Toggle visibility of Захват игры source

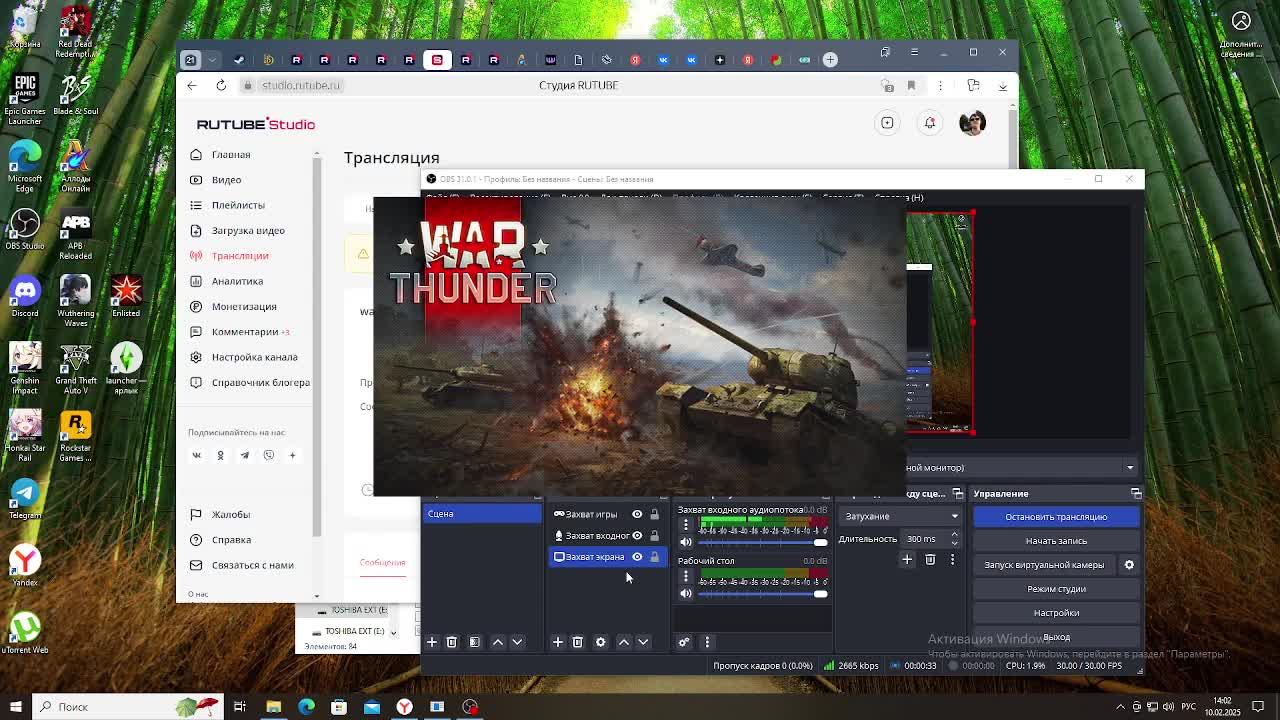coord(637,514)
